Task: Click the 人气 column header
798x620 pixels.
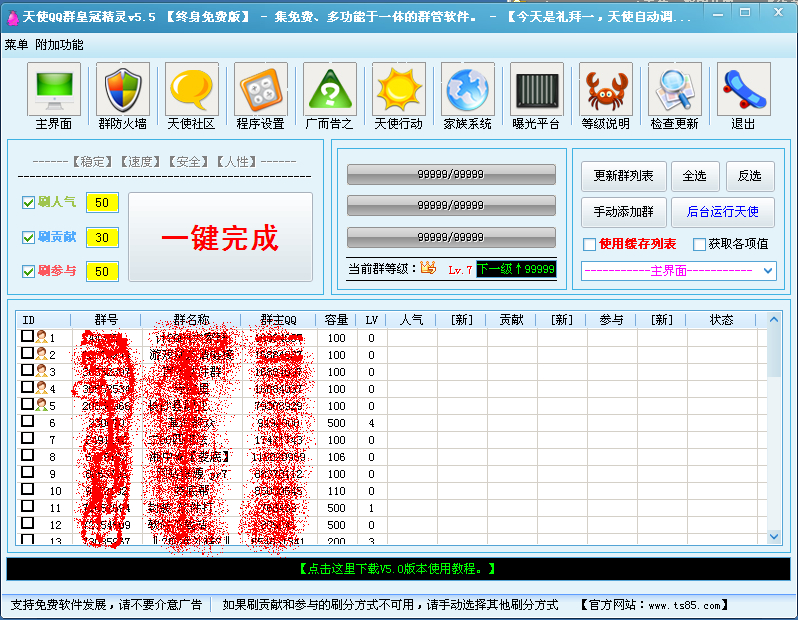Action: point(411,320)
